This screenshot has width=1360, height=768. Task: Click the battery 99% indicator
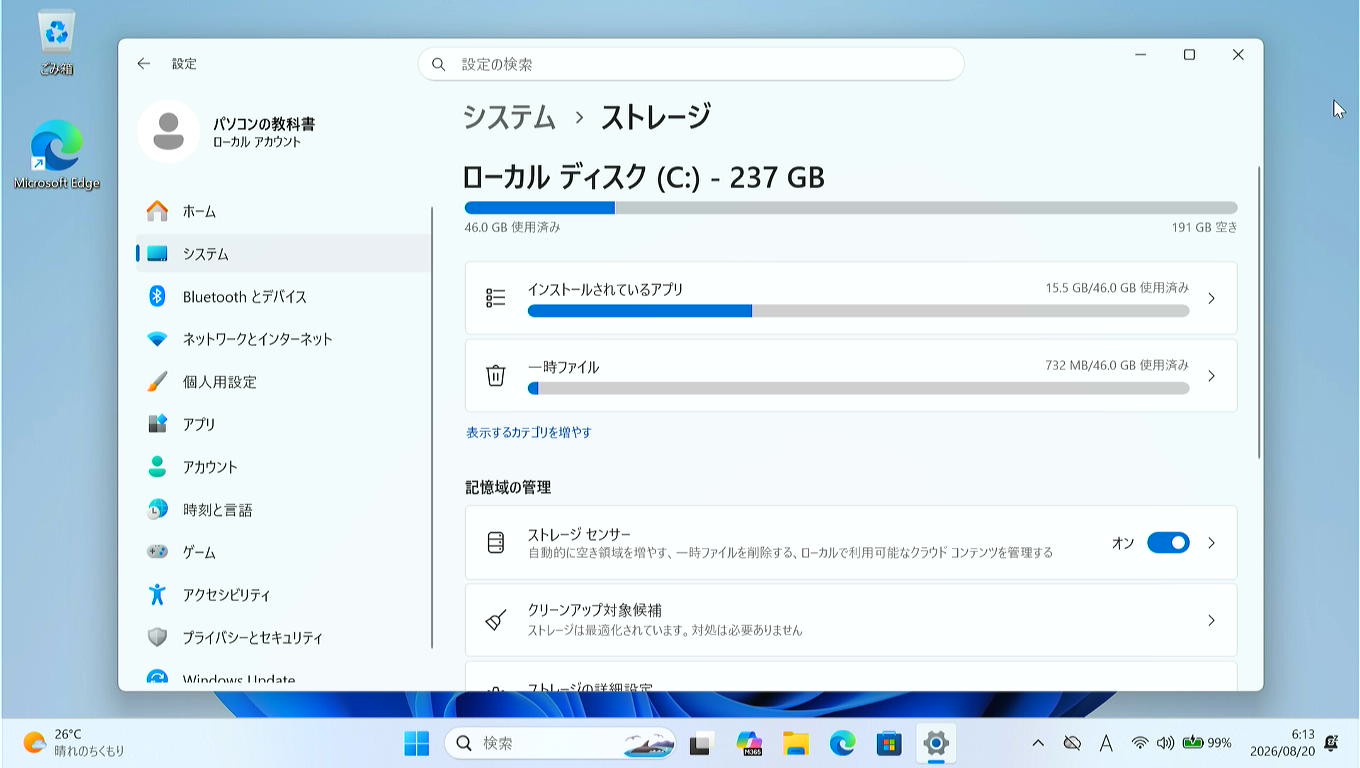coord(1207,743)
